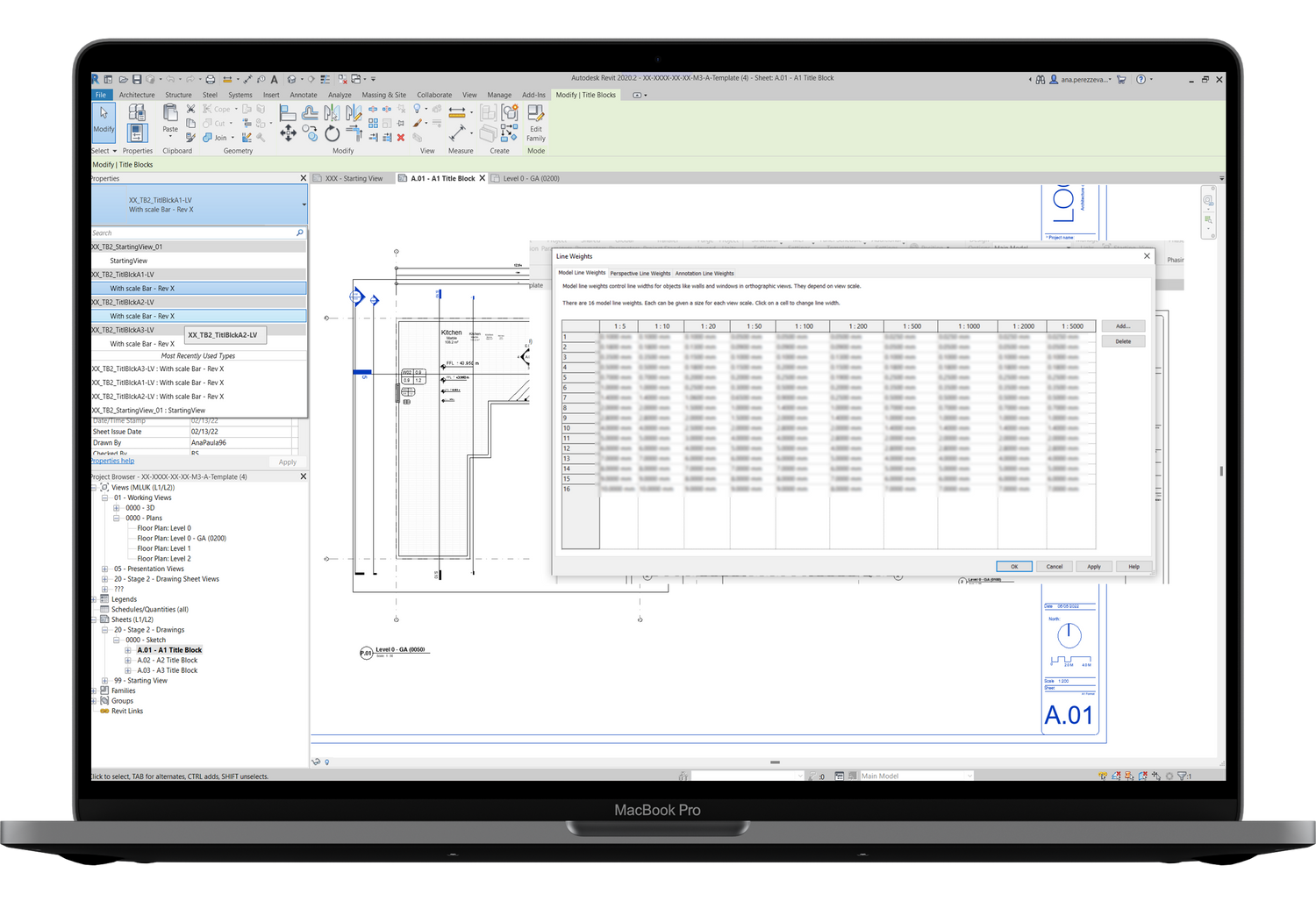Click the Save icon in quick access toolbar

coord(137,80)
